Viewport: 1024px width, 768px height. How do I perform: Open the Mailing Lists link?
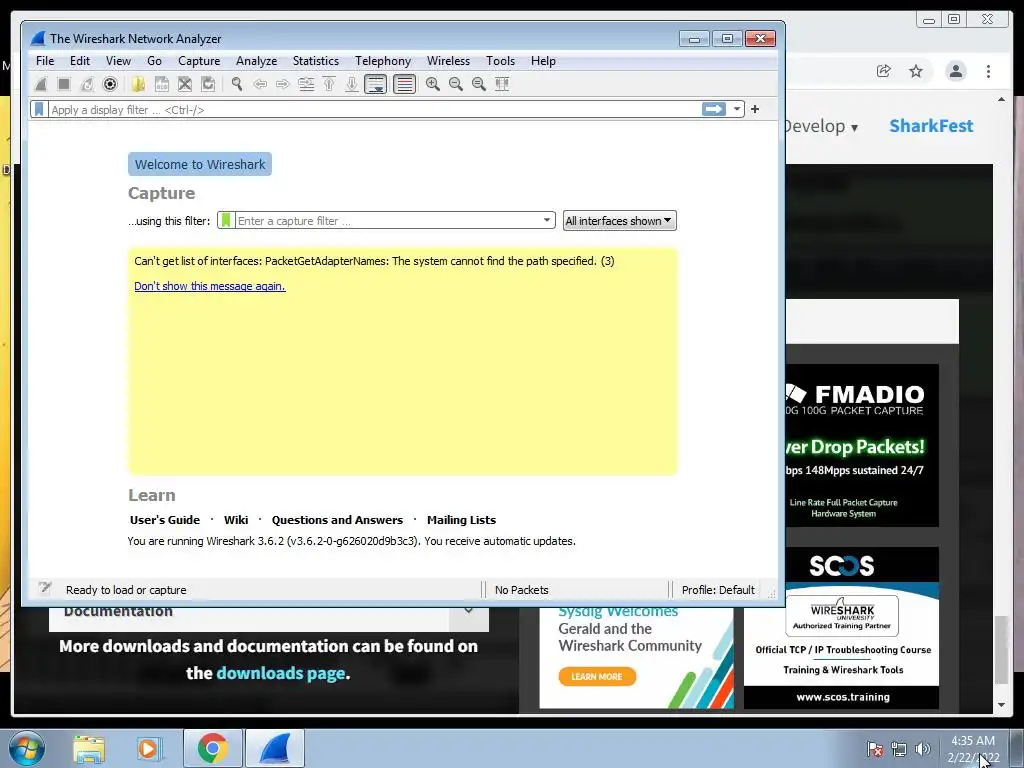[x=461, y=520]
